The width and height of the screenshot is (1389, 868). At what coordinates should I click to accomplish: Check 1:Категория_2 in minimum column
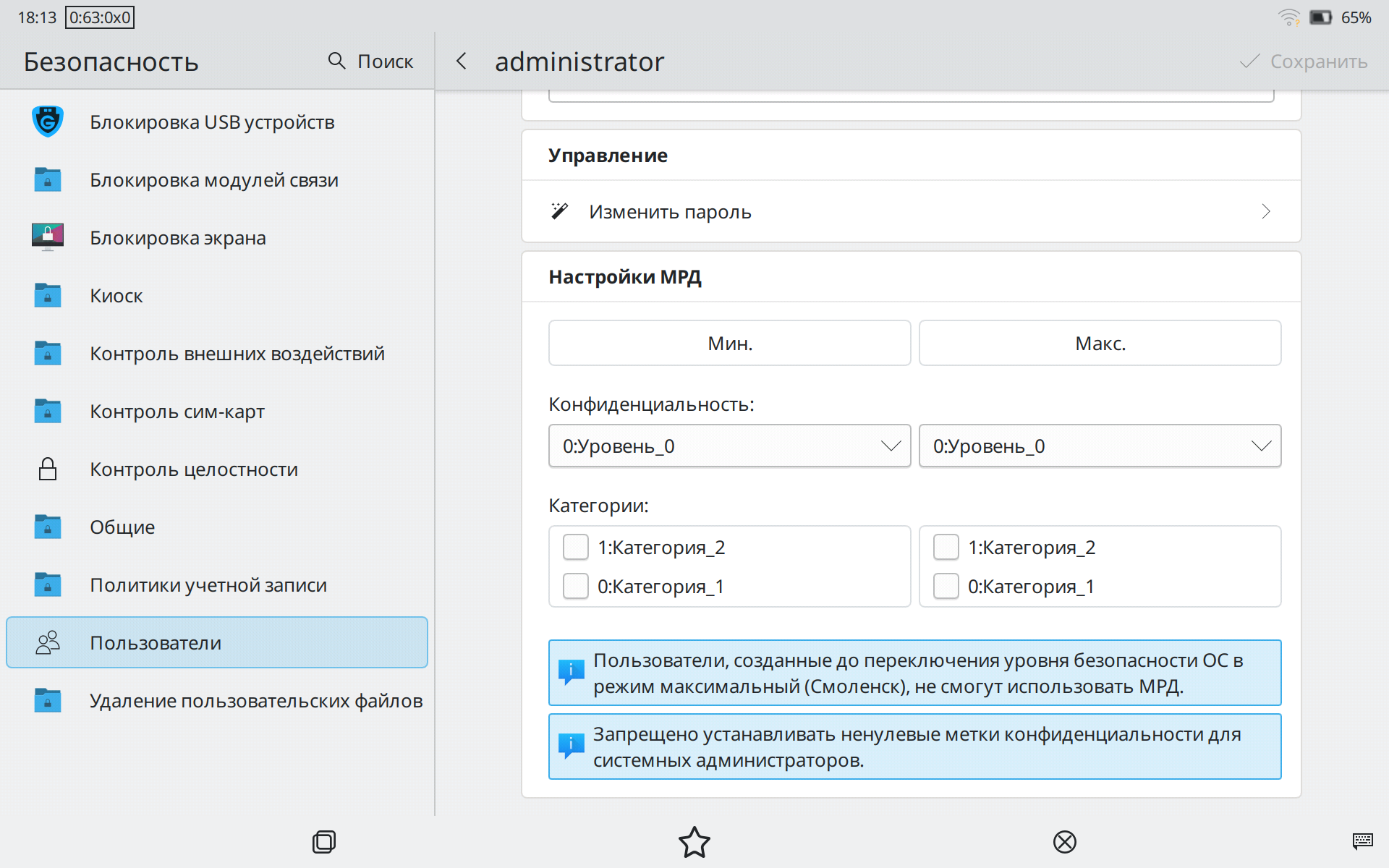576,547
